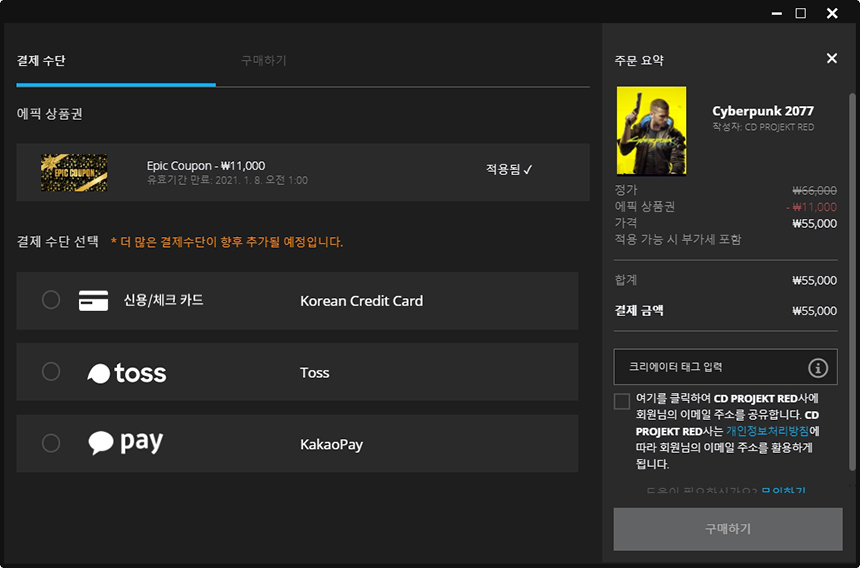This screenshot has height=568, width=860.
Task: Close the checkout window from title bar
Action: 832,13
